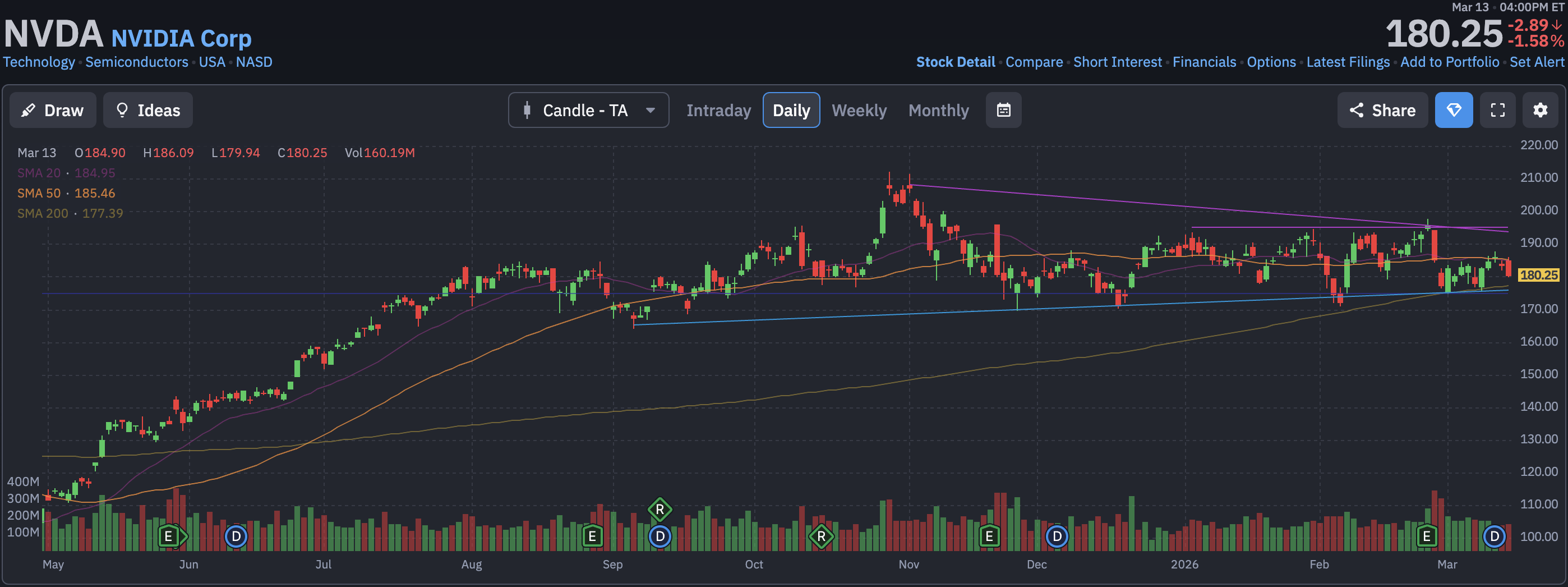This screenshot has width=1568, height=587.
Task: Click the large 180.25 last price
Action: 1444,34
